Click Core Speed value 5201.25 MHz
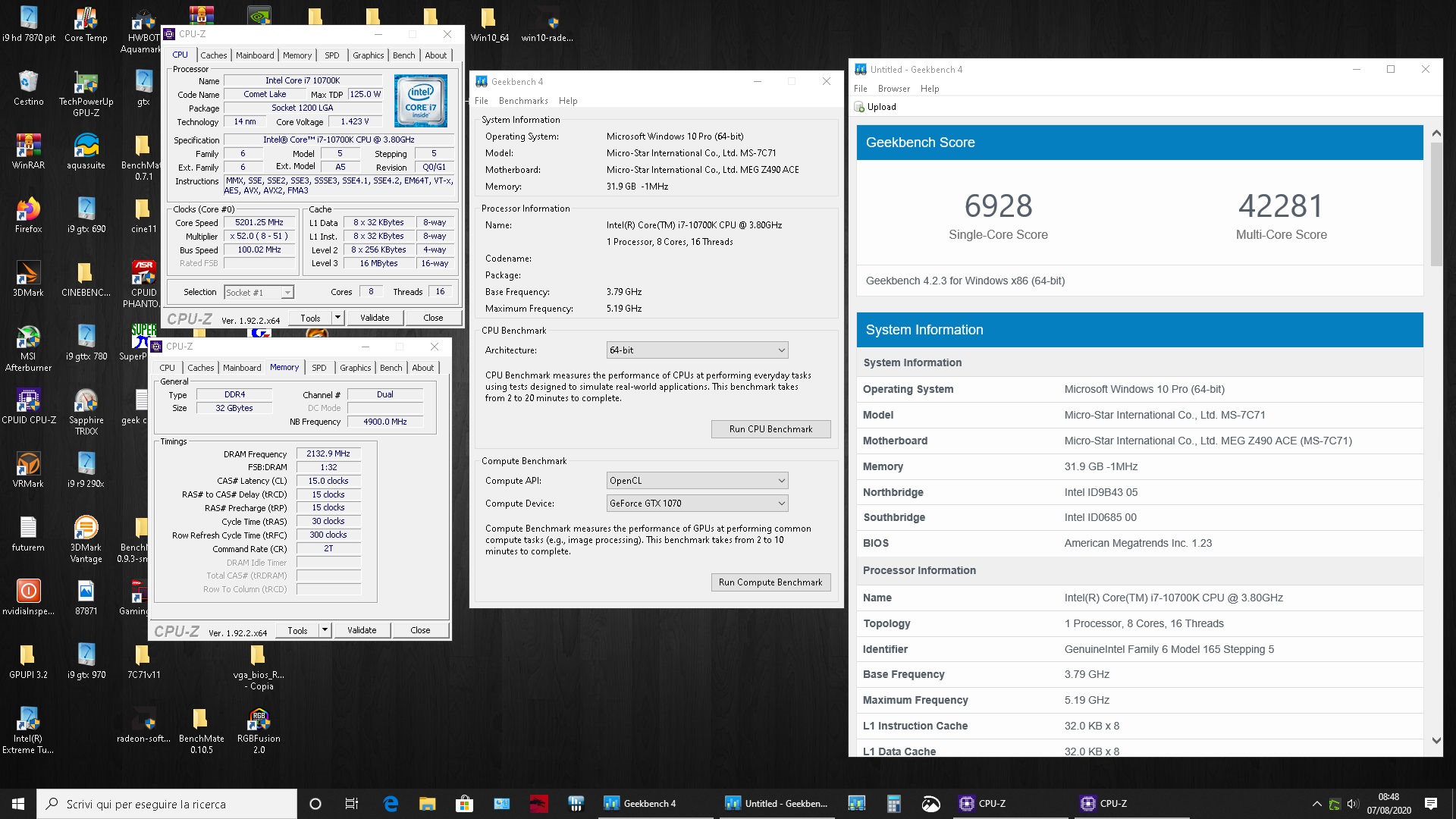Image resolution: width=1456 pixels, height=819 pixels. pos(259,223)
